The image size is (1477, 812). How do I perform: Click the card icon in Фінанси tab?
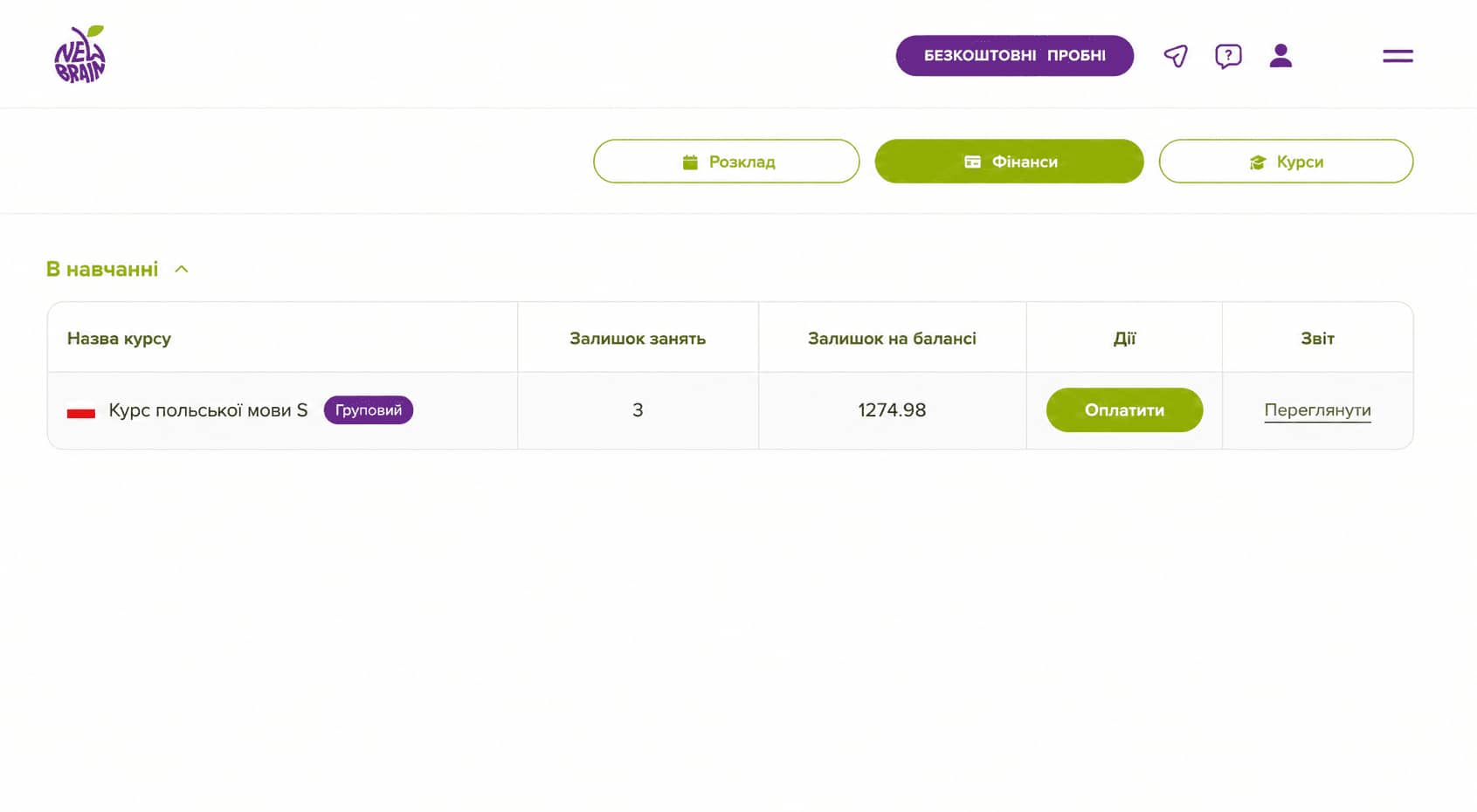point(972,162)
